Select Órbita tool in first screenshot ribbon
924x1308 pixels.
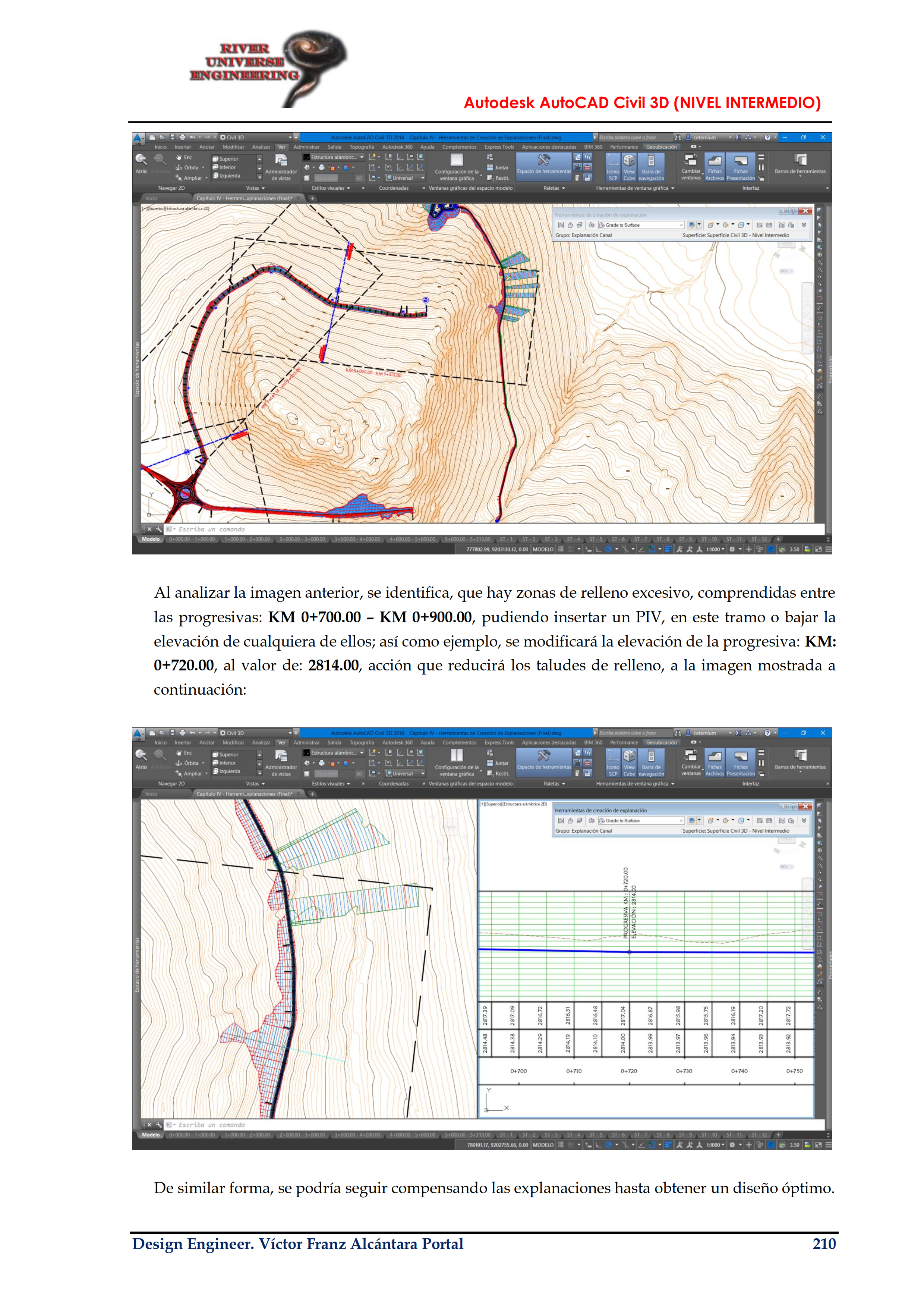coord(191,167)
